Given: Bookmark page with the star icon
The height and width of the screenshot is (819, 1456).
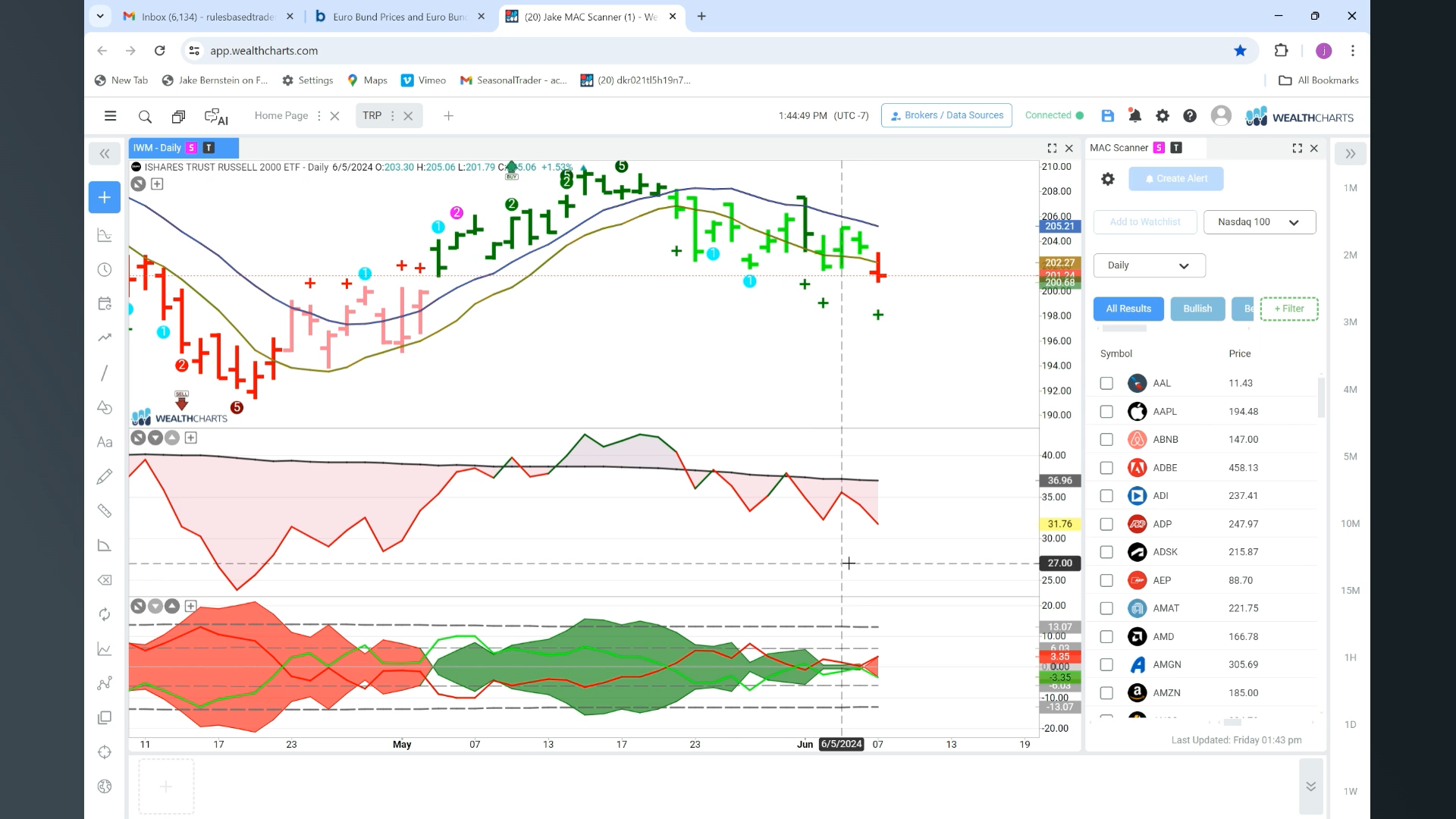Looking at the screenshot, I should click(x=1240, y=51).
